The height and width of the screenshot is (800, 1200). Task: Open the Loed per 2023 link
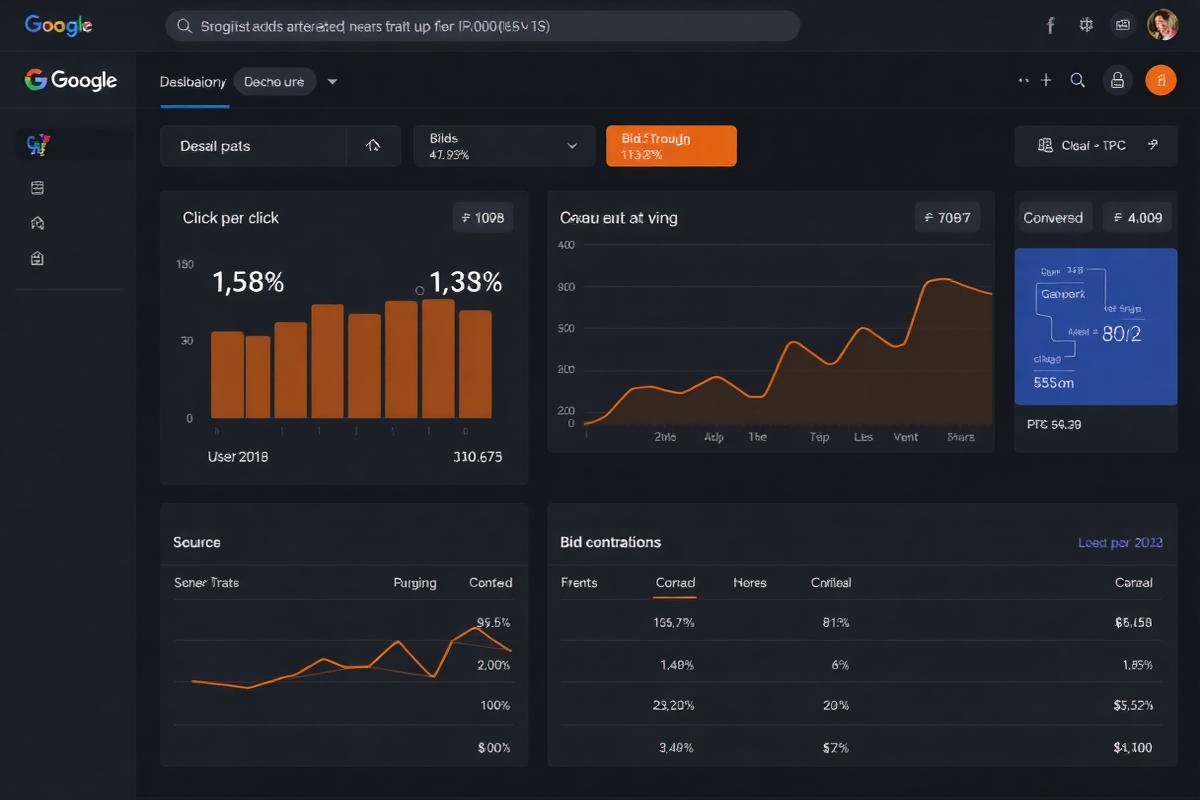coord(1120,542)
